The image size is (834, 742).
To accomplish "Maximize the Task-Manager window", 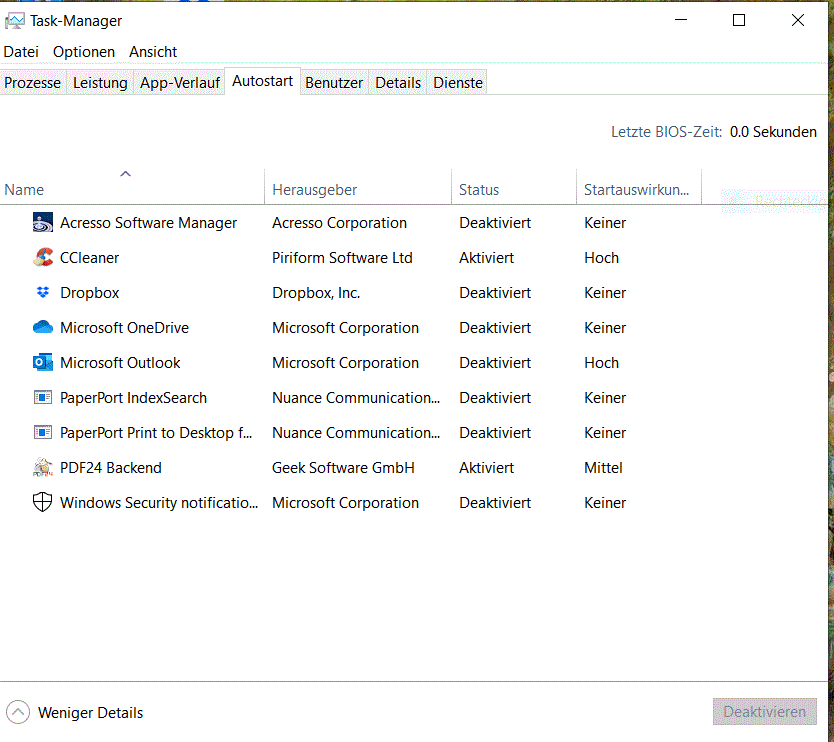I will [x=739, y=20].
